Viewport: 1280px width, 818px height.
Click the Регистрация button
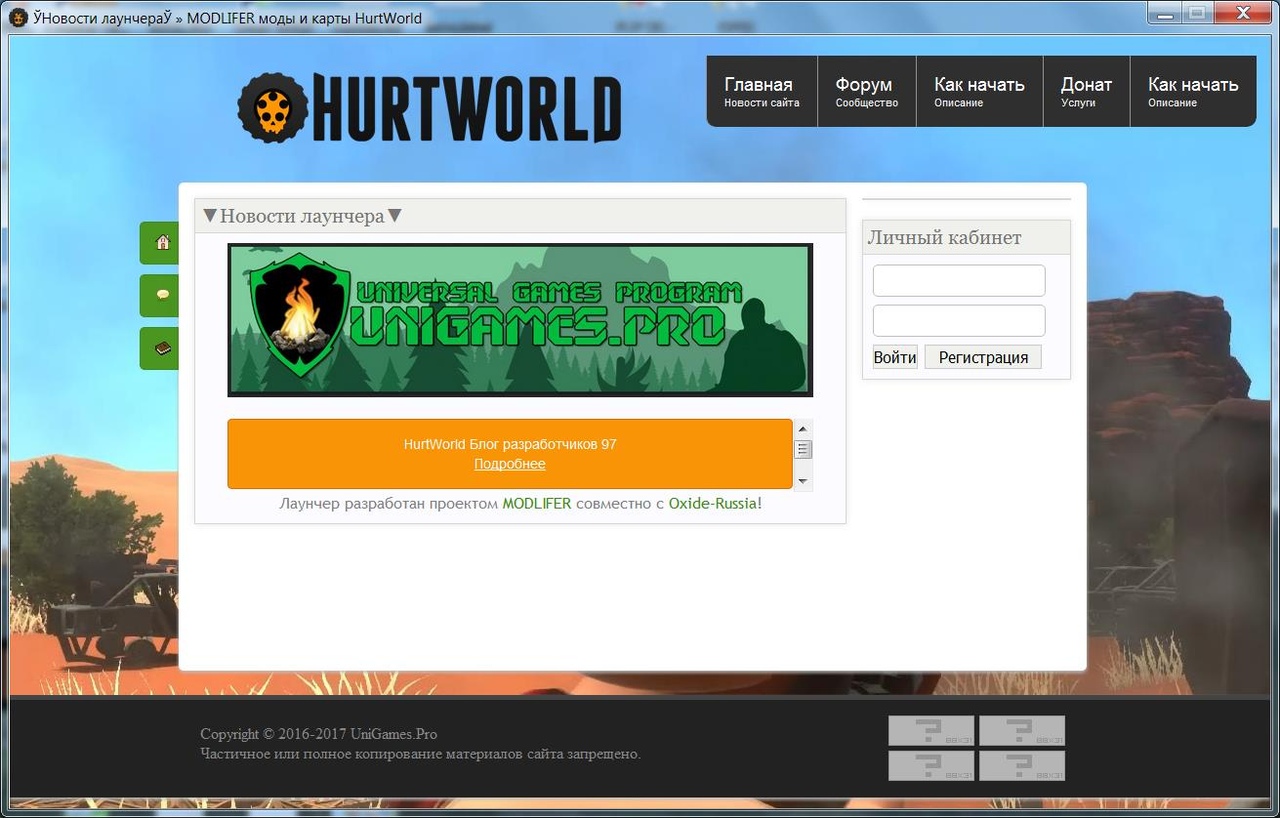[x=983, y=357]
